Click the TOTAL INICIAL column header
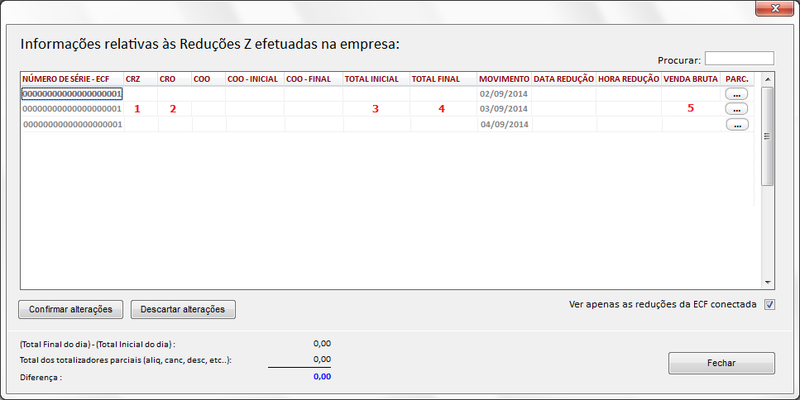Screen dimensions: 800x400 point(372,78)
